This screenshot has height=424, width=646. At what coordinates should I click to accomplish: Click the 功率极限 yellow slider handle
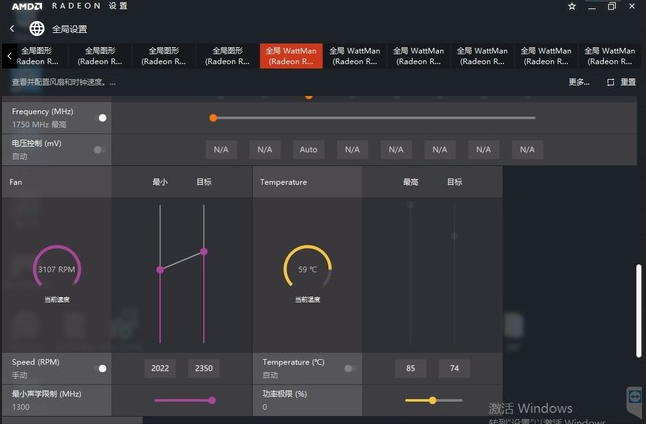click(433, 400)
